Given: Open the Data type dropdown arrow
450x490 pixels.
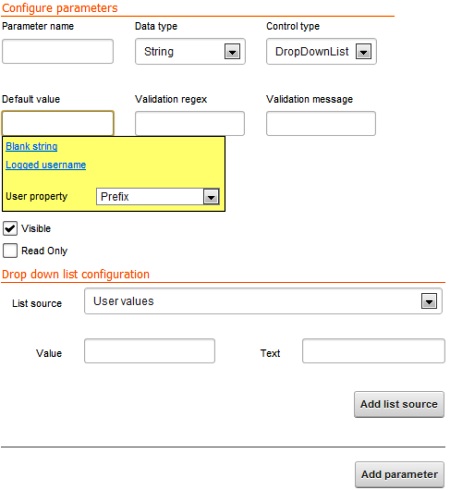Looking at the screenshot, I should 232,52.
